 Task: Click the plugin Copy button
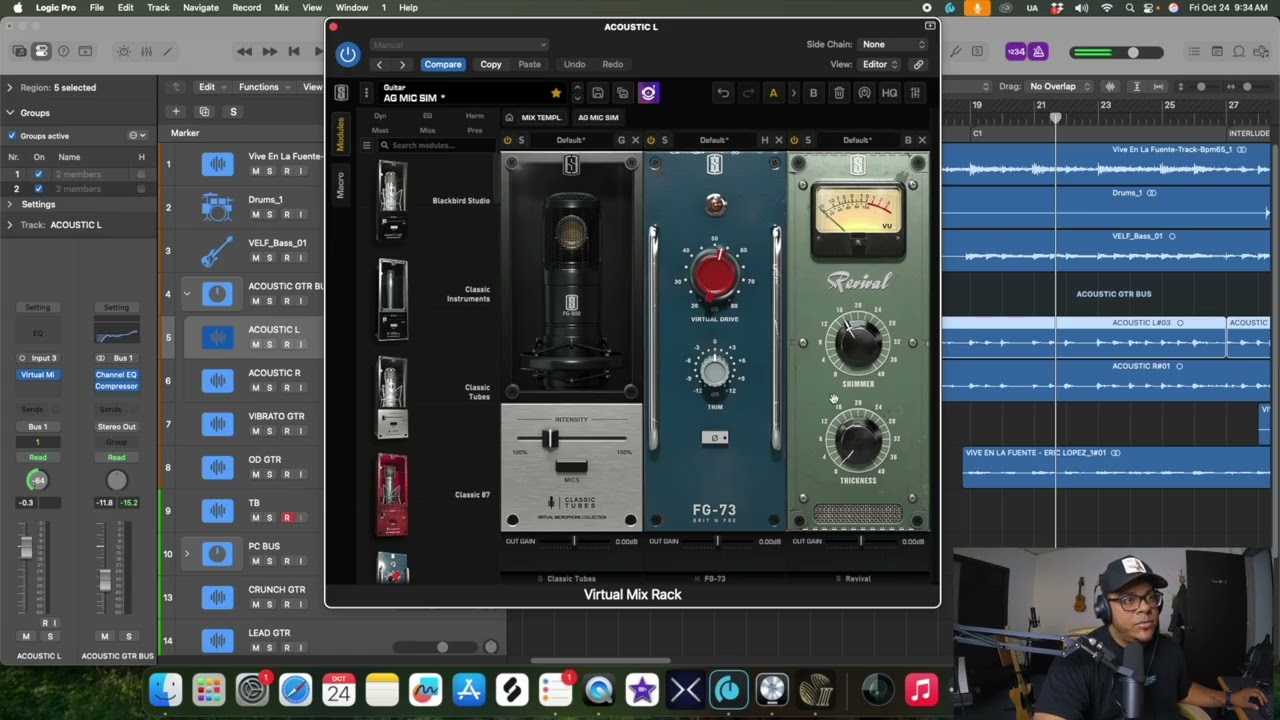pyautogui.click(x=490, y=64)
